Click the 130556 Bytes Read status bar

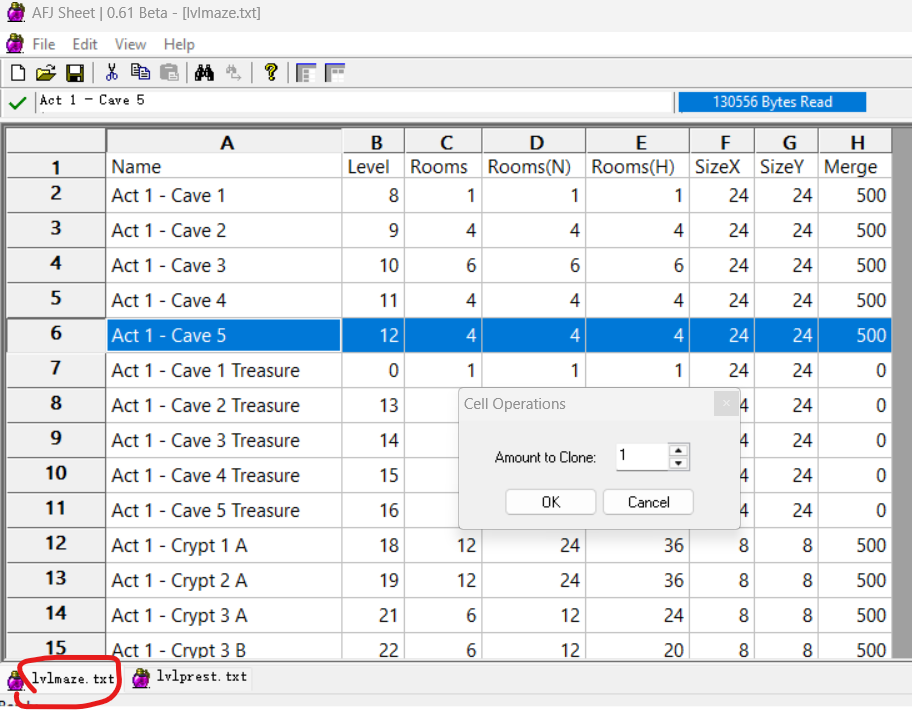pos(772,102)
